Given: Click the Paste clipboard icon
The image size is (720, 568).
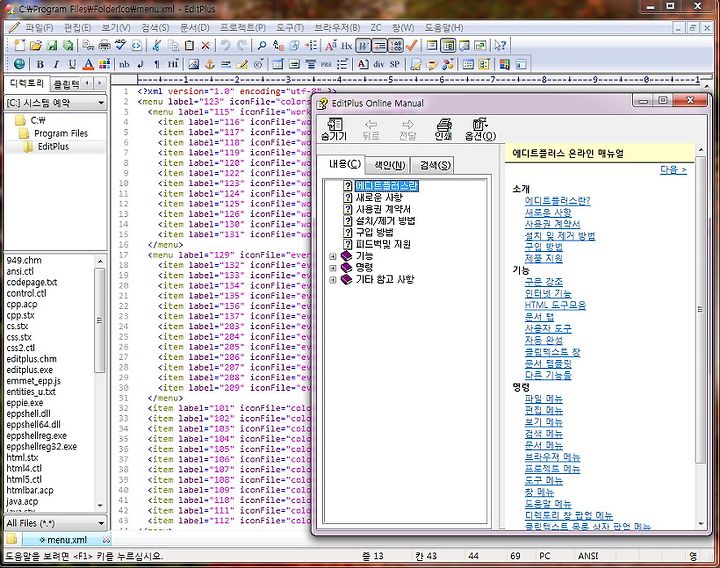Looking at the screenshot, I should (x=189, y=45).
